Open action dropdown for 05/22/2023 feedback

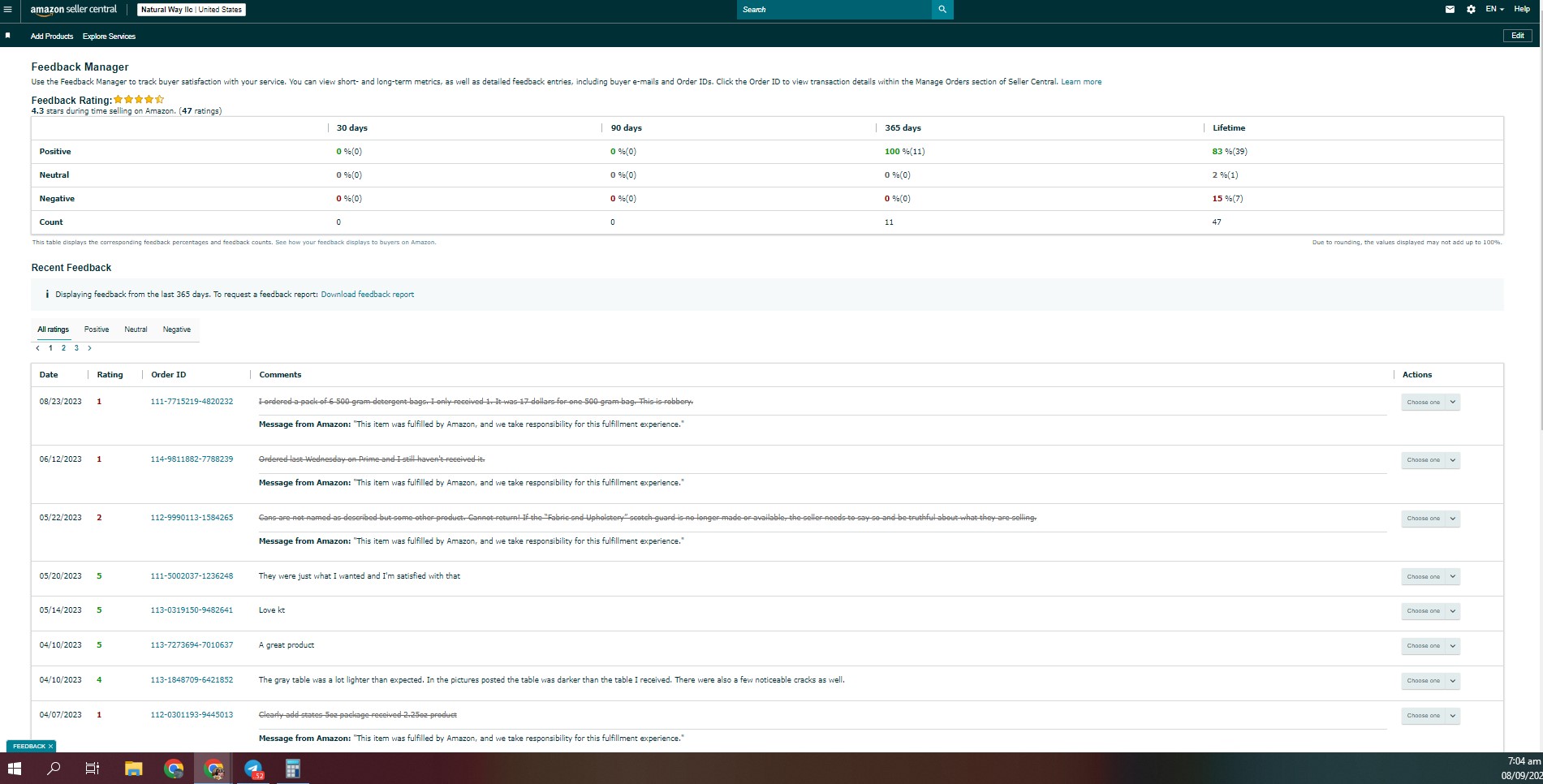(x=1430, y=519)
